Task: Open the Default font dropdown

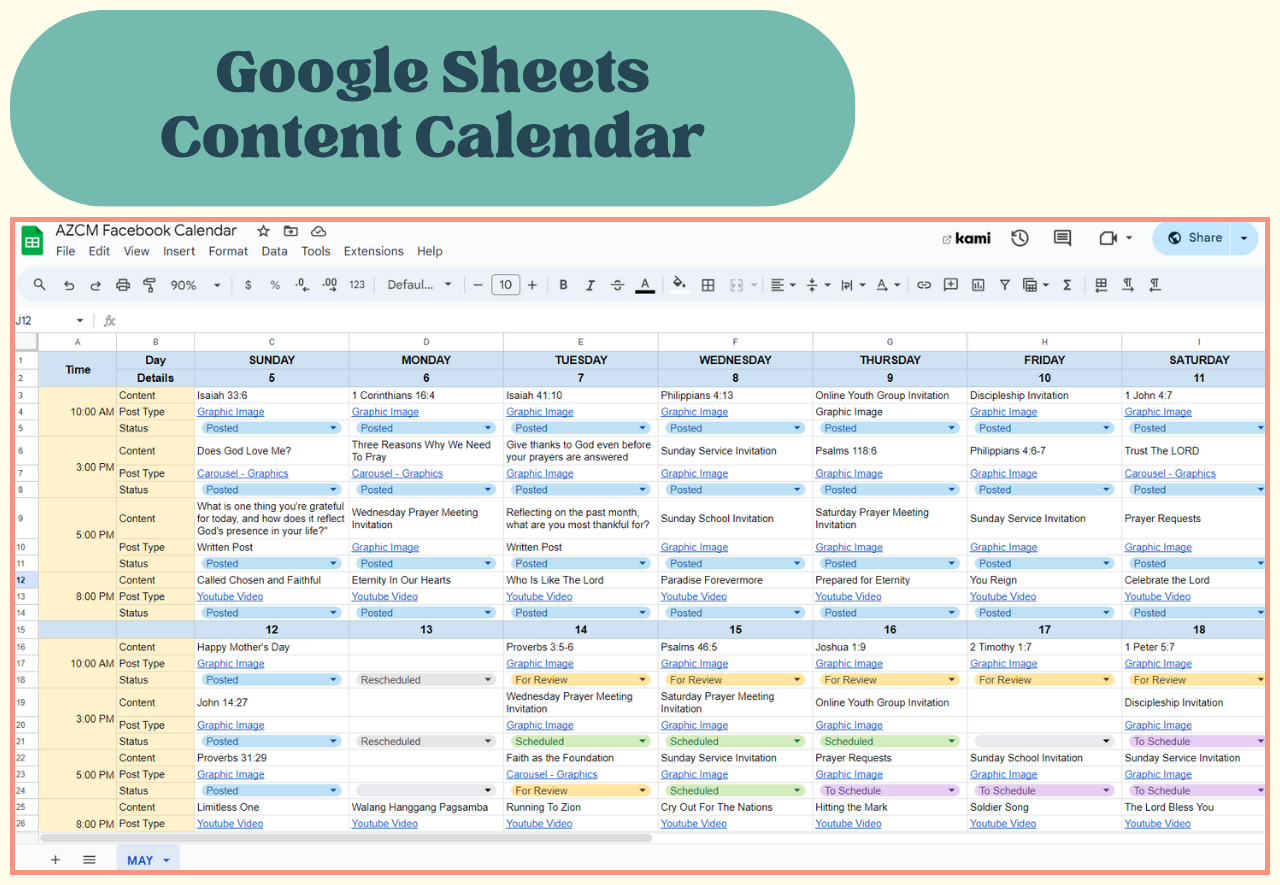Action: (x=420, y=285)
